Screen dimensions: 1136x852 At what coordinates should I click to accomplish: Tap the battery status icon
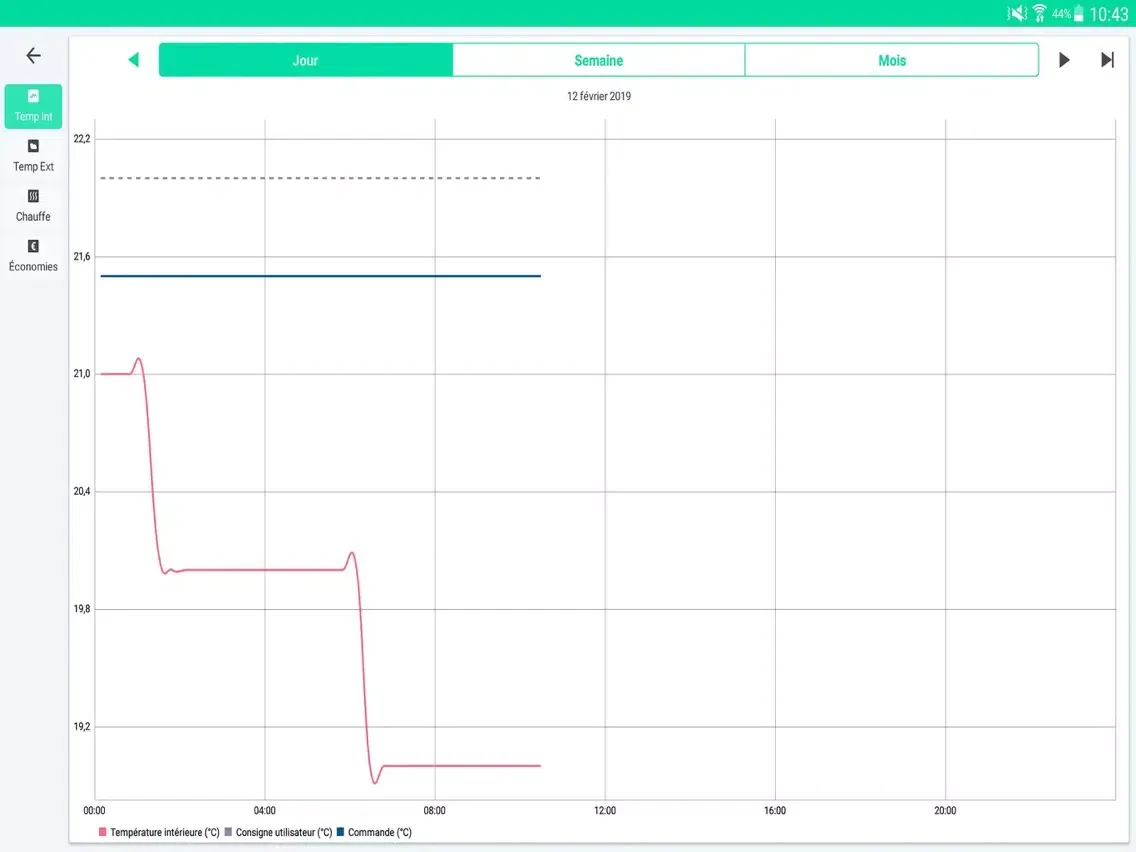(1079, 13)
